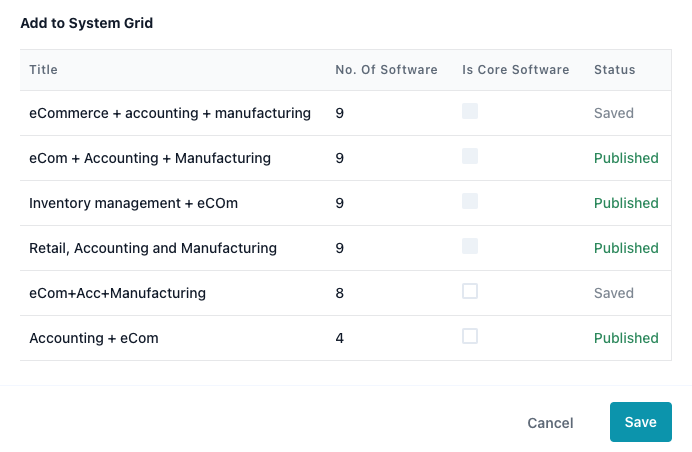The width and height of the screenshot is (692, 452).
Task: Click Published status in Accounting + eCom row
Action: [x=626, y=338]
